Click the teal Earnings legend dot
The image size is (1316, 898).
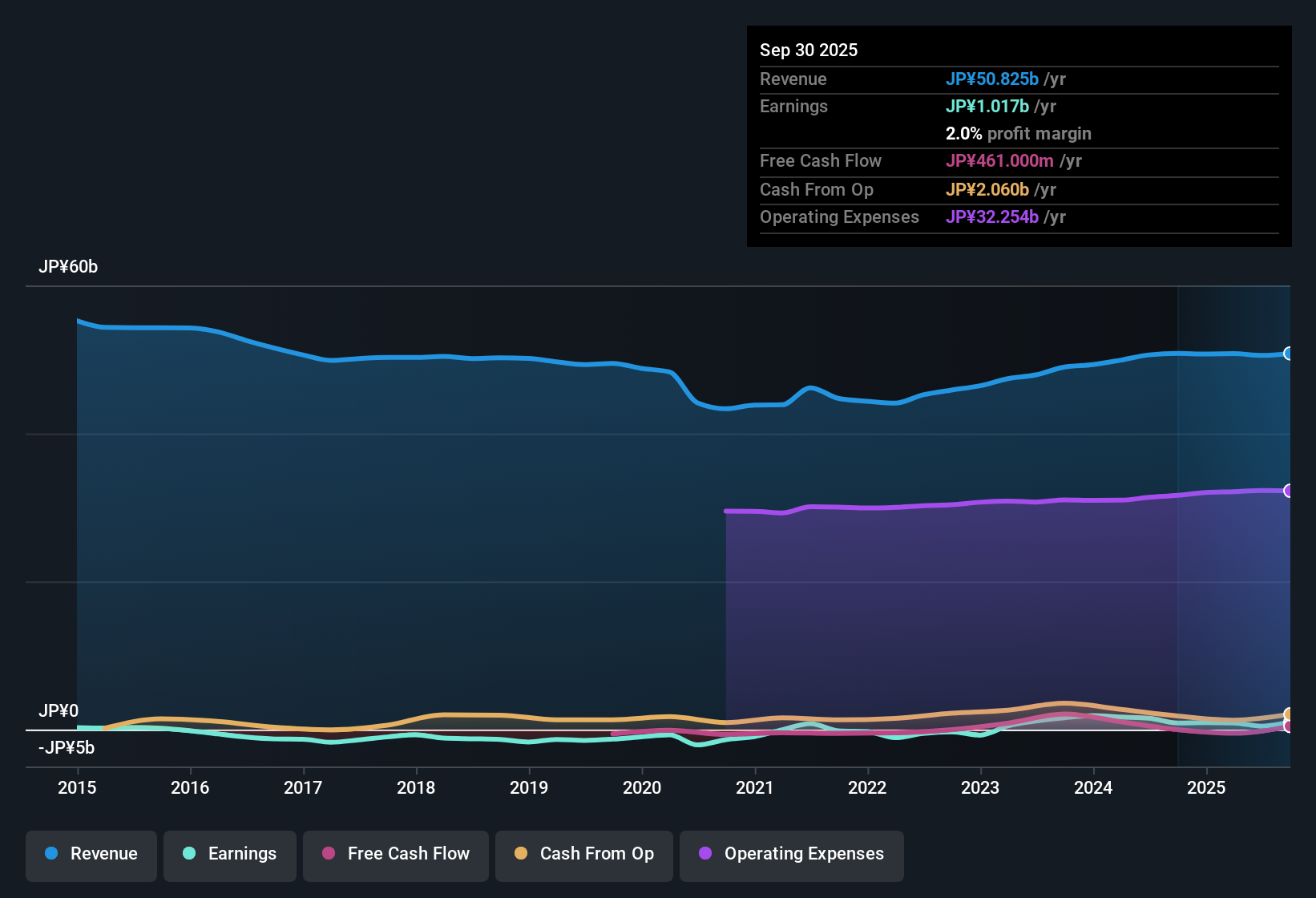click(x=189, y=854)
